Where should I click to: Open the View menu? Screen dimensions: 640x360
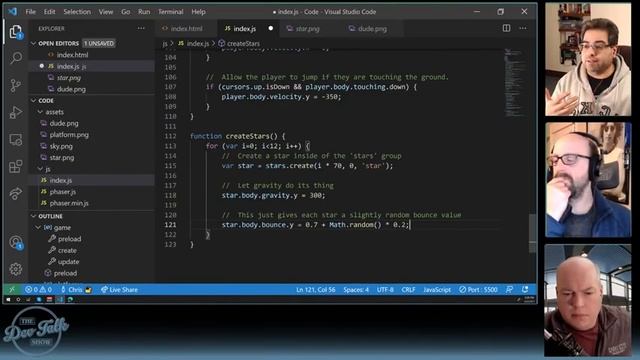[106, 12]
